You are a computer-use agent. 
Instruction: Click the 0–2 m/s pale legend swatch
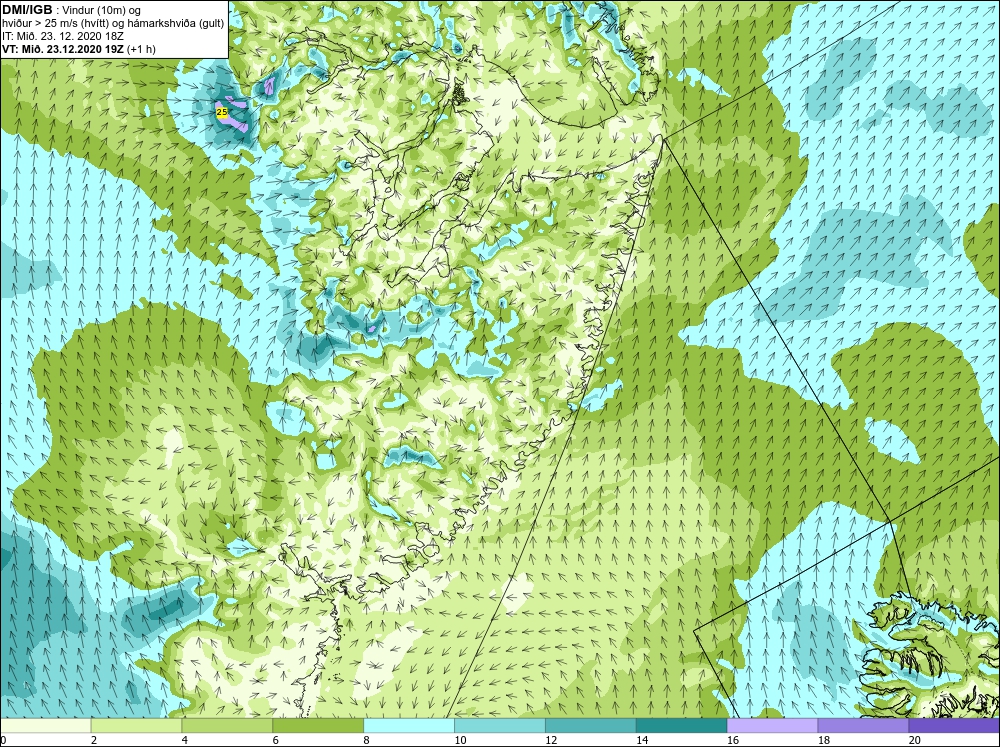pos(45,725)
